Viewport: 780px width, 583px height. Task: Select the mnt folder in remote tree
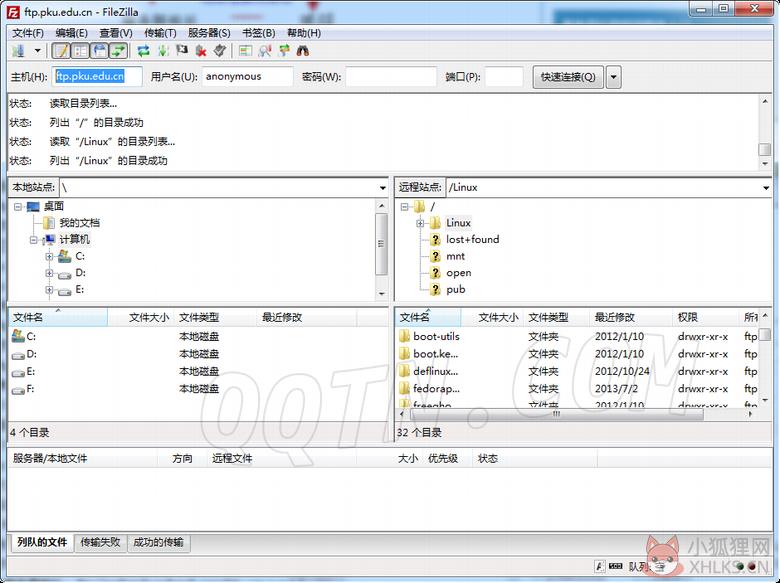[456, 256]
